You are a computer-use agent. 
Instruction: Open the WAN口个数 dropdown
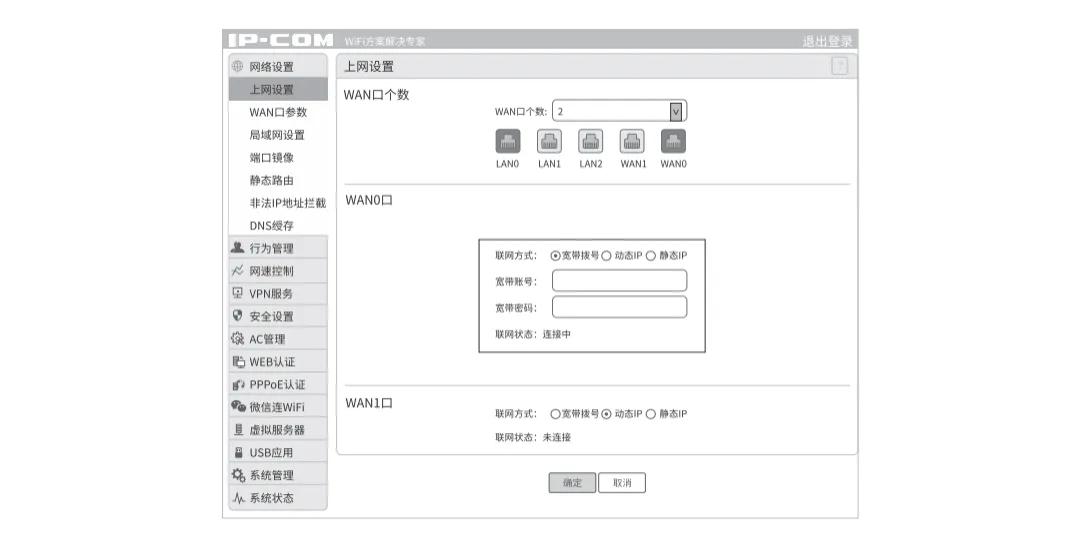(x=619, y=111)
